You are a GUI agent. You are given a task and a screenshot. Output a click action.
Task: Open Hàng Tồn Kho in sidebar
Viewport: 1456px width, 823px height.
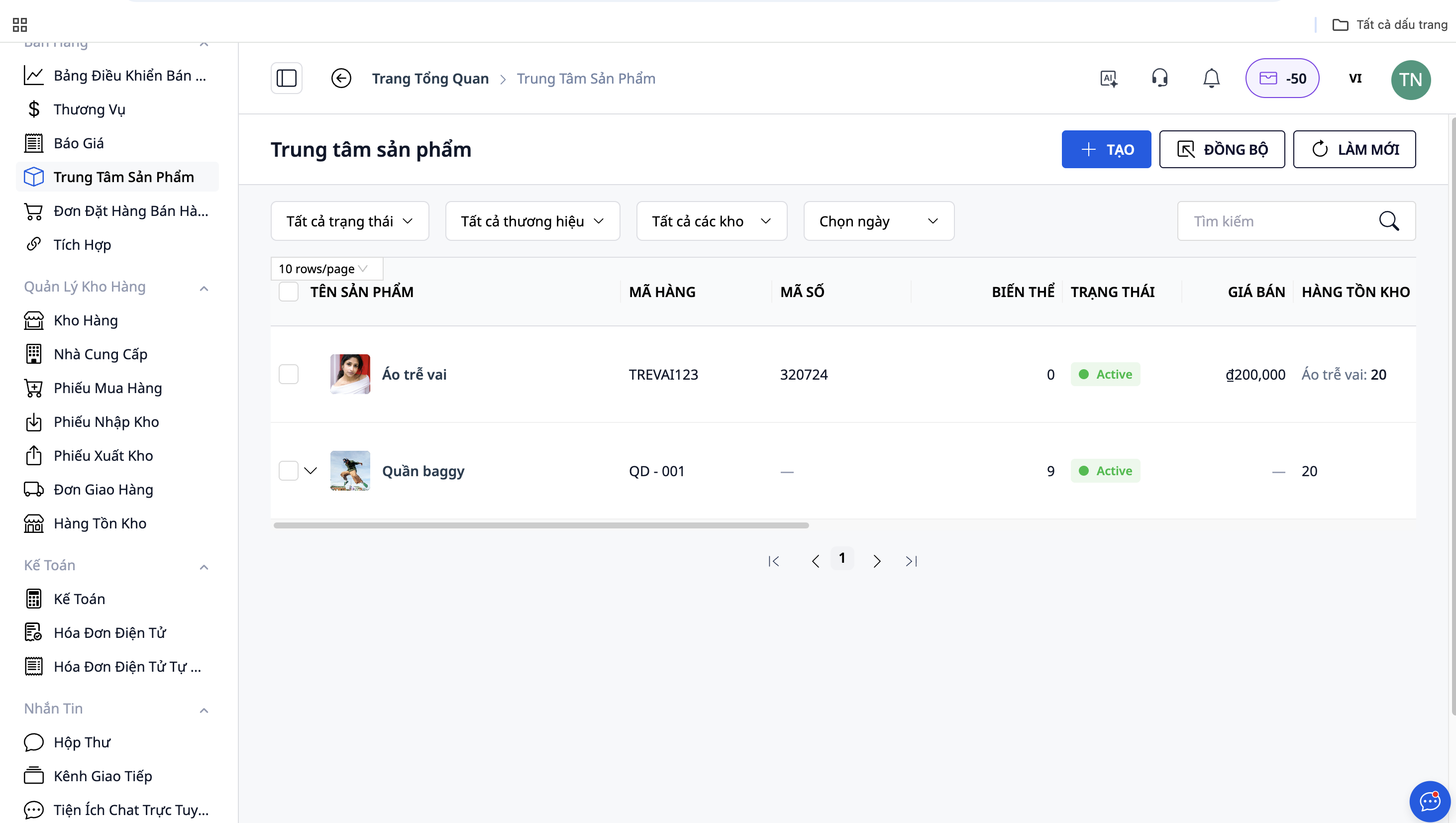[100, 523]
